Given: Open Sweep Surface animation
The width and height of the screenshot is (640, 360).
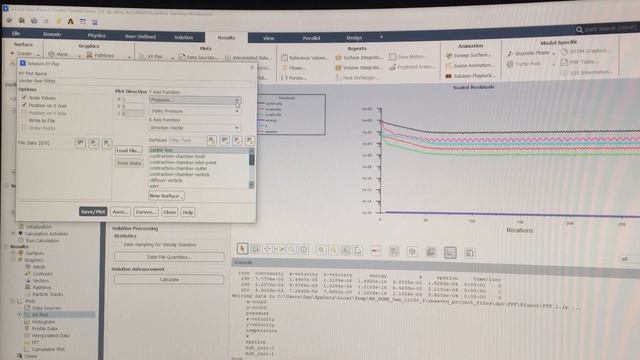Looking at the screenshot, I should tap(469, 55).
